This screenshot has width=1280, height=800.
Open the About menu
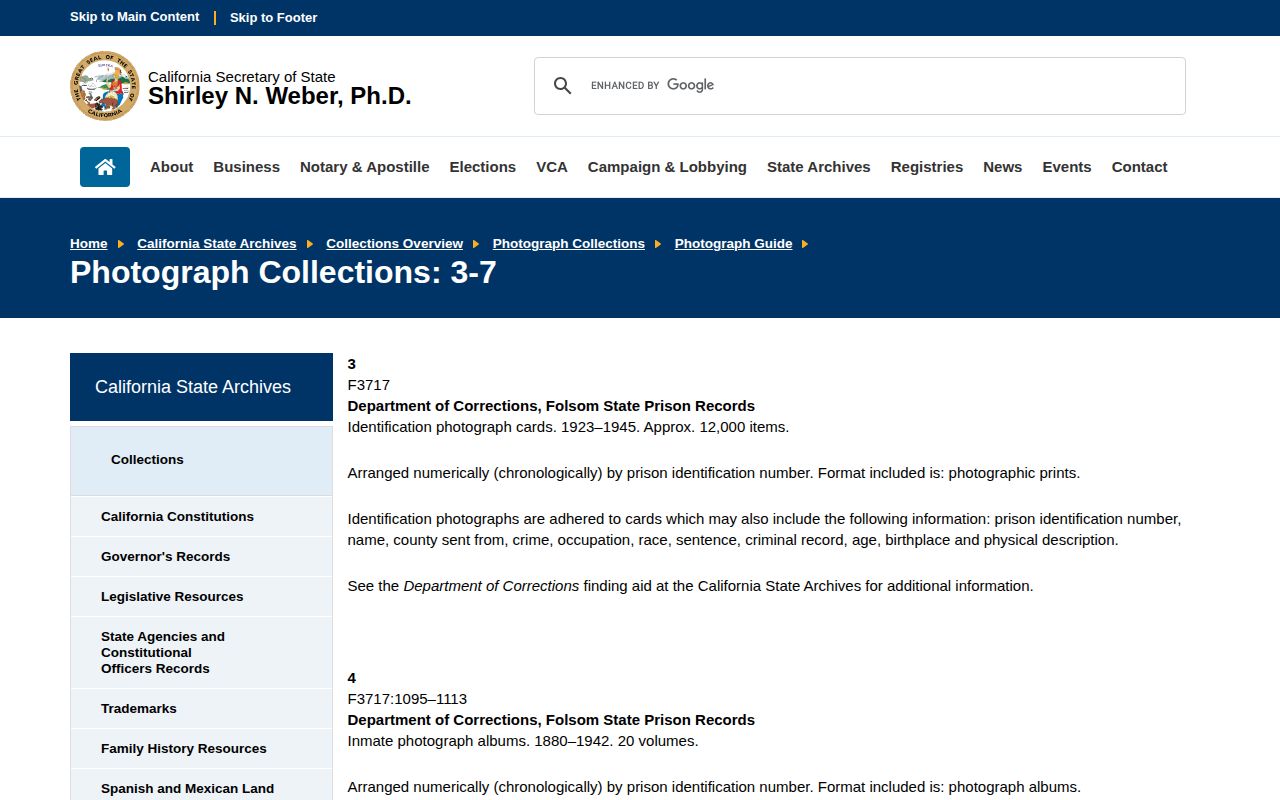coord(171,167)
